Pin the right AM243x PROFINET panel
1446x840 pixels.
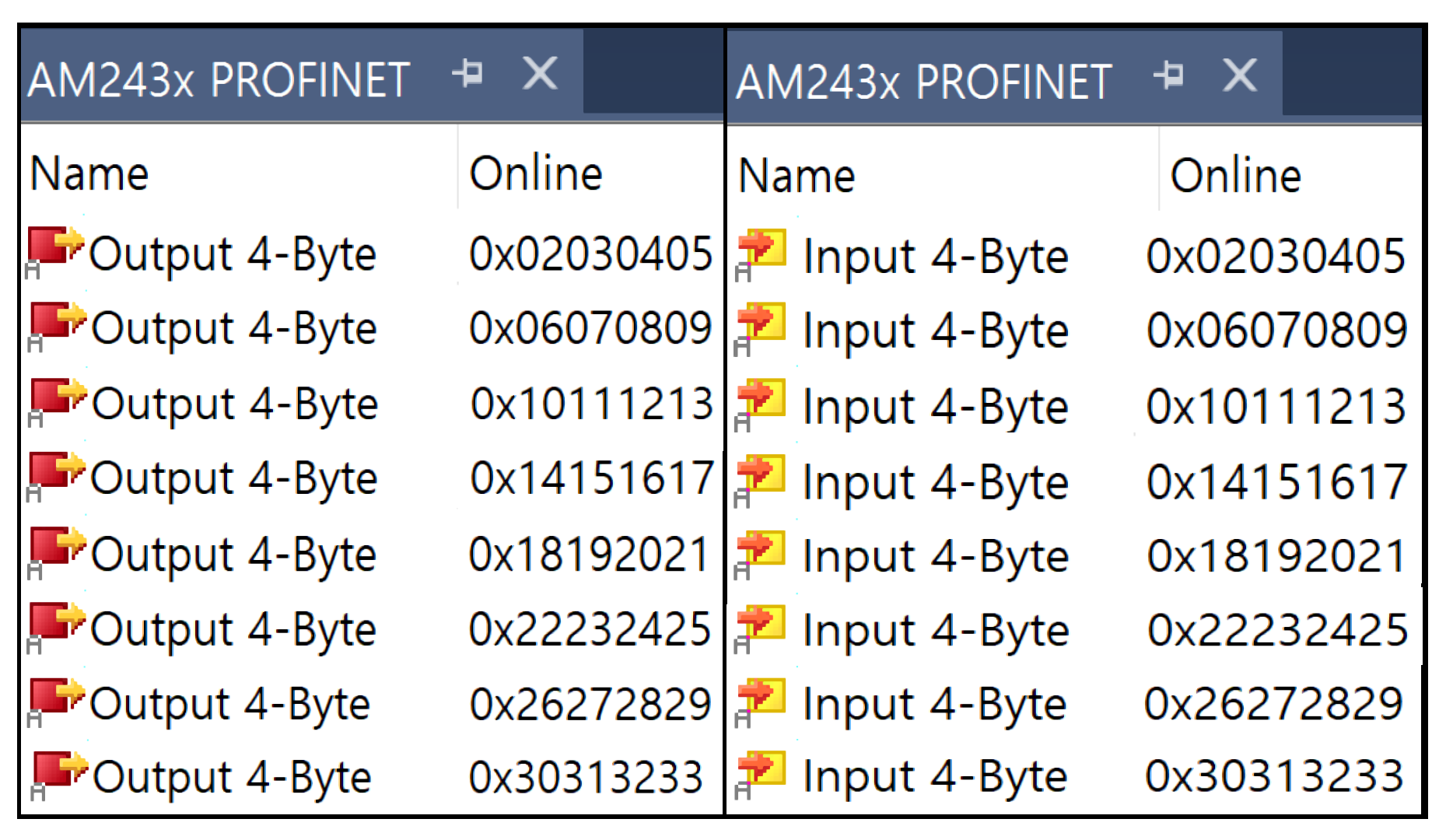click(x=1169, y=75)
